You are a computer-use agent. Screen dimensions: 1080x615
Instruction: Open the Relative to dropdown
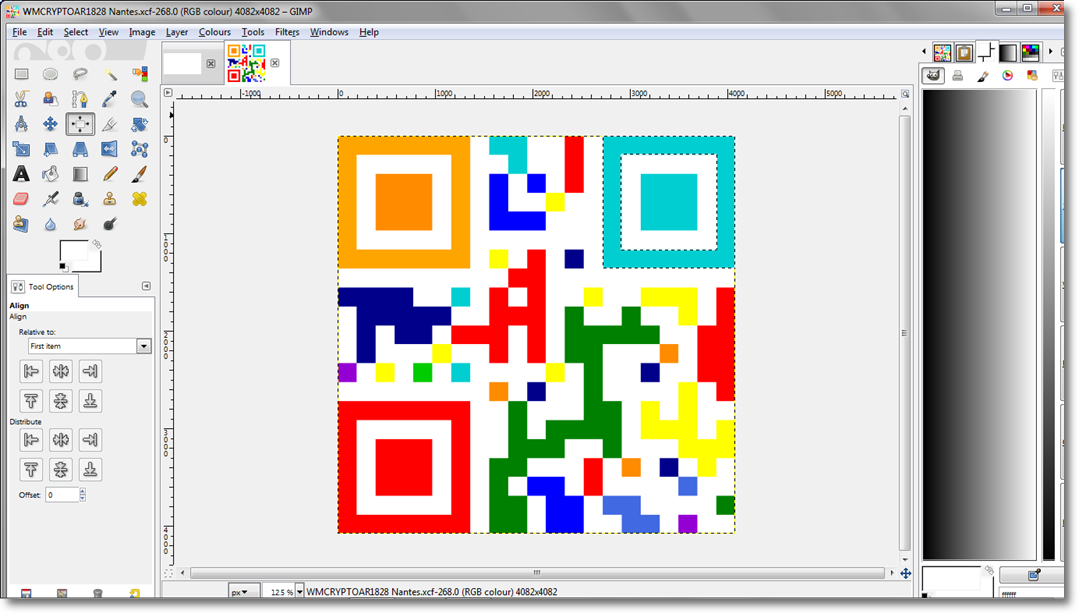pos(90,346)
